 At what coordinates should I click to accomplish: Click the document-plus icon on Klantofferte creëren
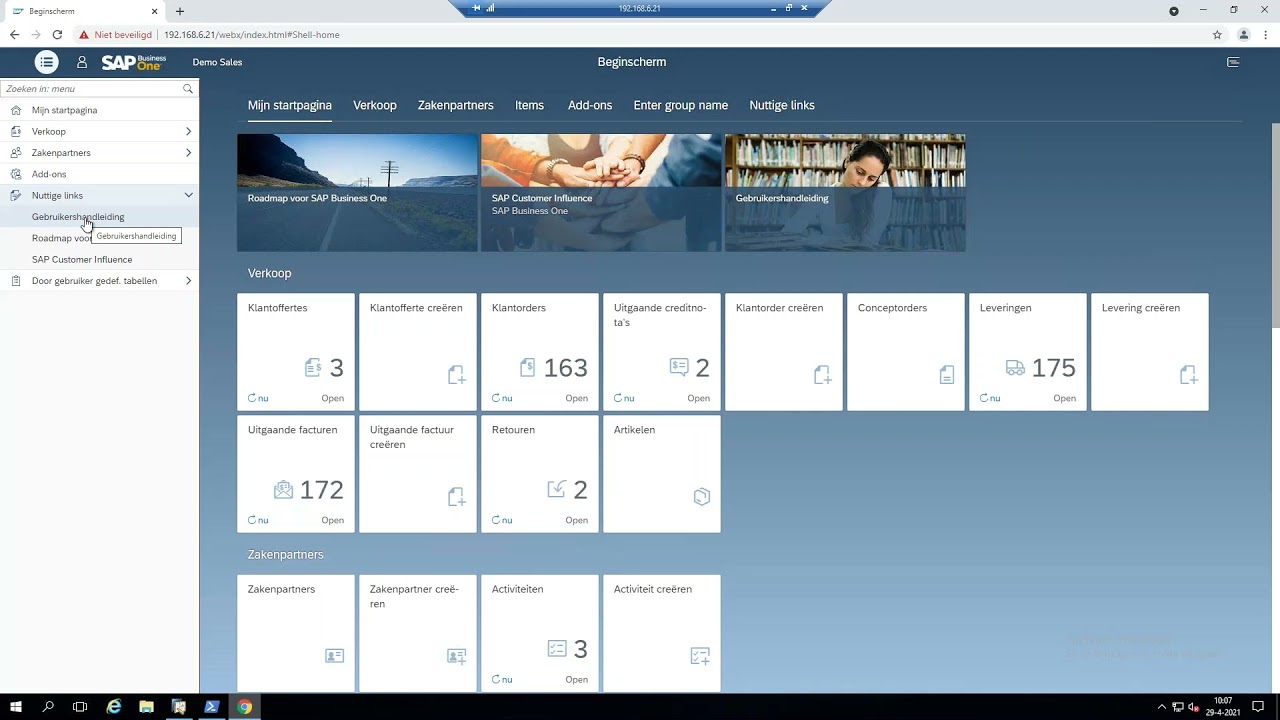[456, 375]
